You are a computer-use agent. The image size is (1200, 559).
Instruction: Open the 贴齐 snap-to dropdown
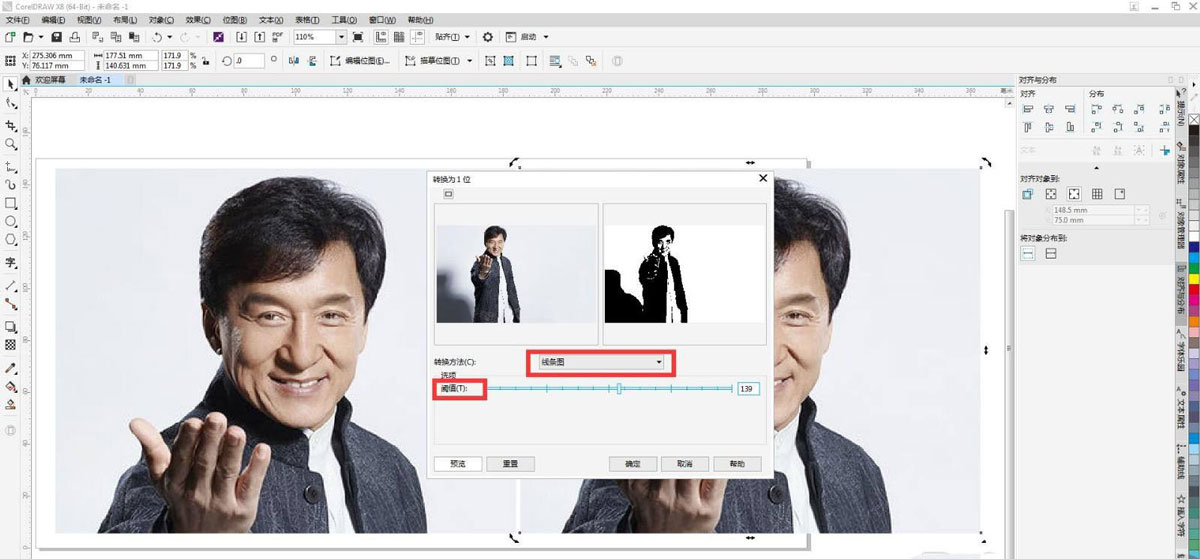point(453,37)
